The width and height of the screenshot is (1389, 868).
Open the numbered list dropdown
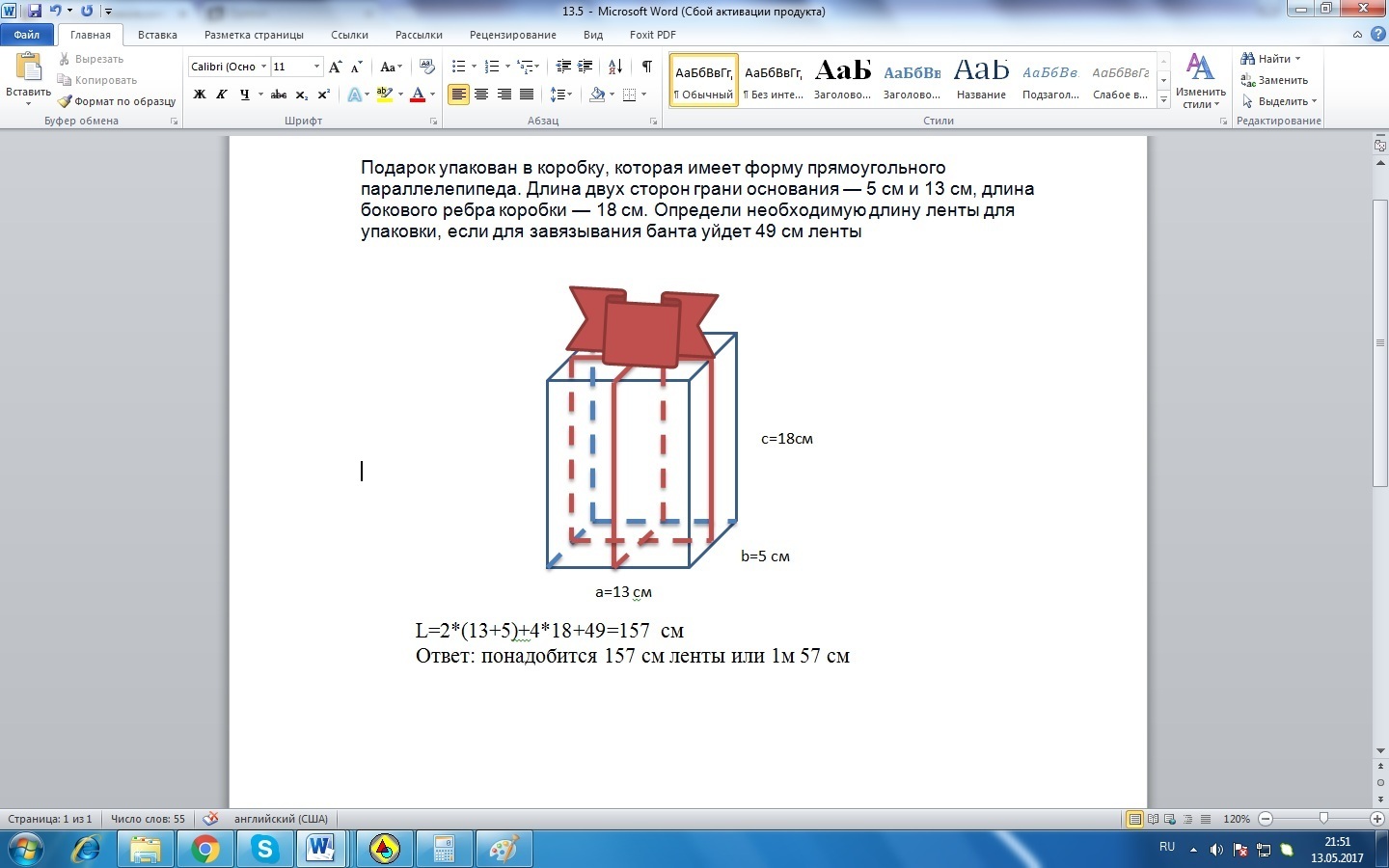pyautogui.click(x=506, y=67)
